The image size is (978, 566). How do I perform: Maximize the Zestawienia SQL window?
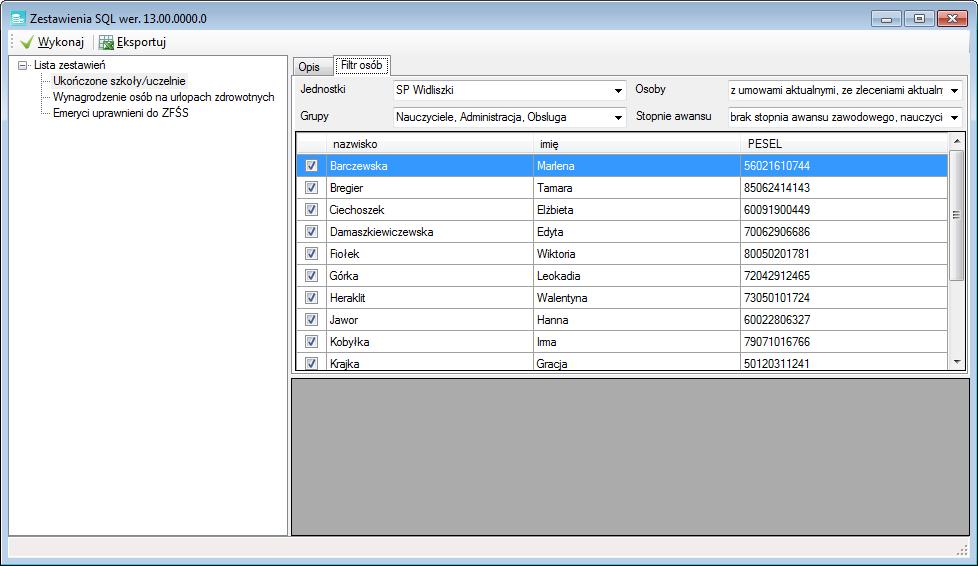pyautogui.click(x=919, y=19)
